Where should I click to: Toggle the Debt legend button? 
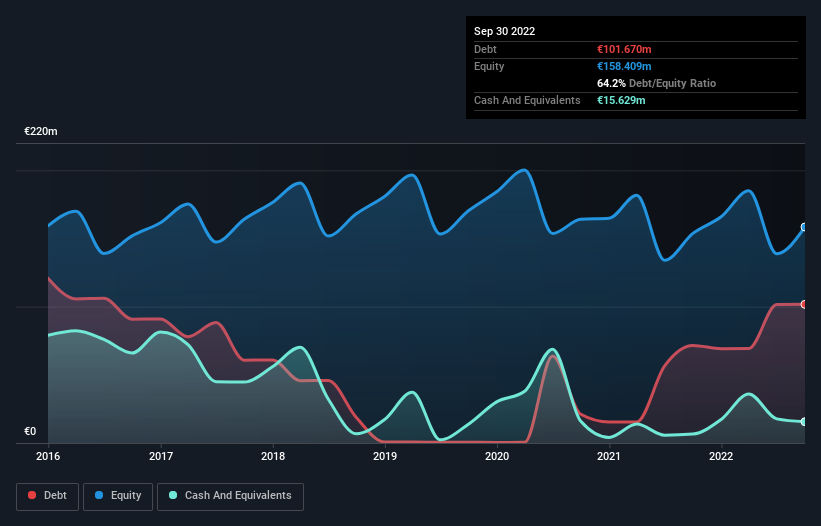coord(48,496)
